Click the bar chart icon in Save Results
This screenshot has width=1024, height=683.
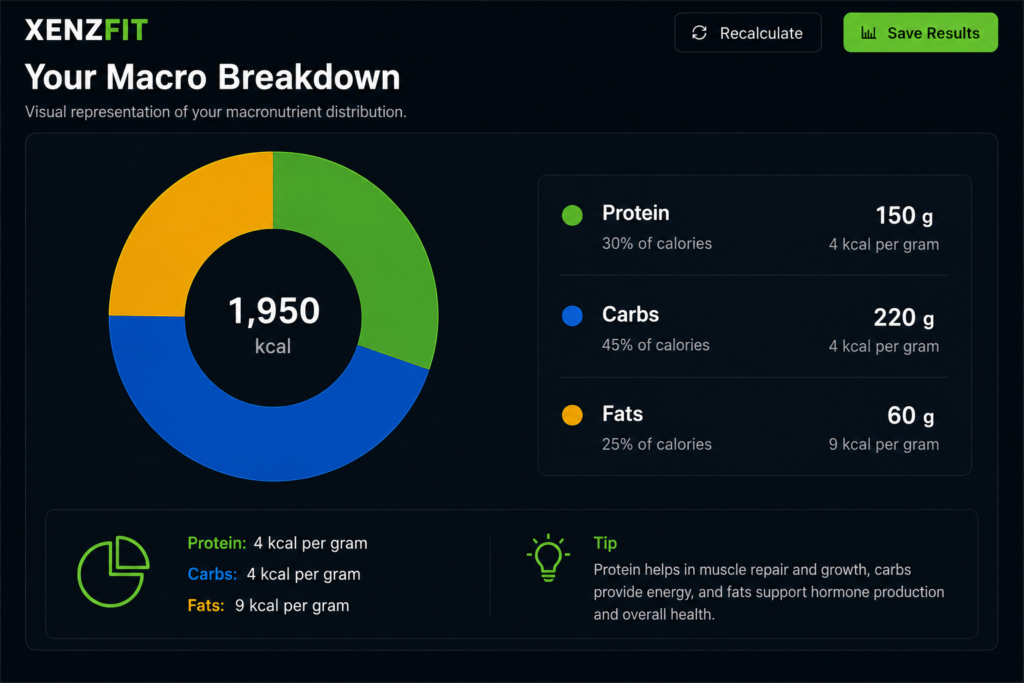pyautogui.click(x=869, y=33)
